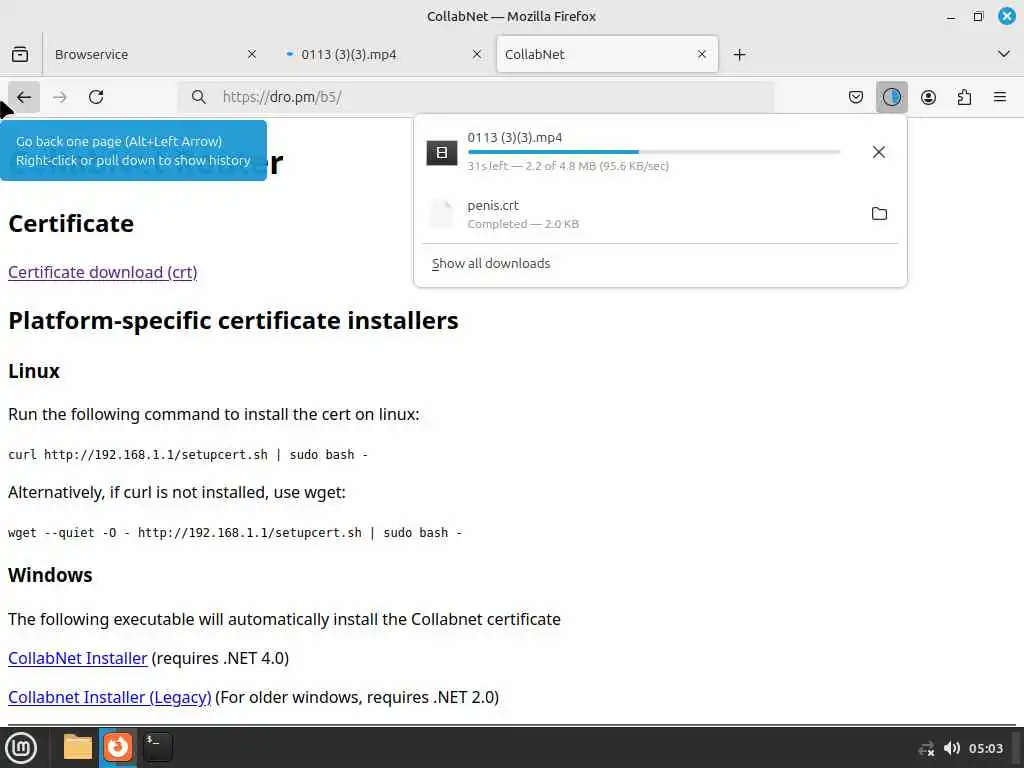
Task: Click the penis.crt download entry name
Action: (493, 206)
